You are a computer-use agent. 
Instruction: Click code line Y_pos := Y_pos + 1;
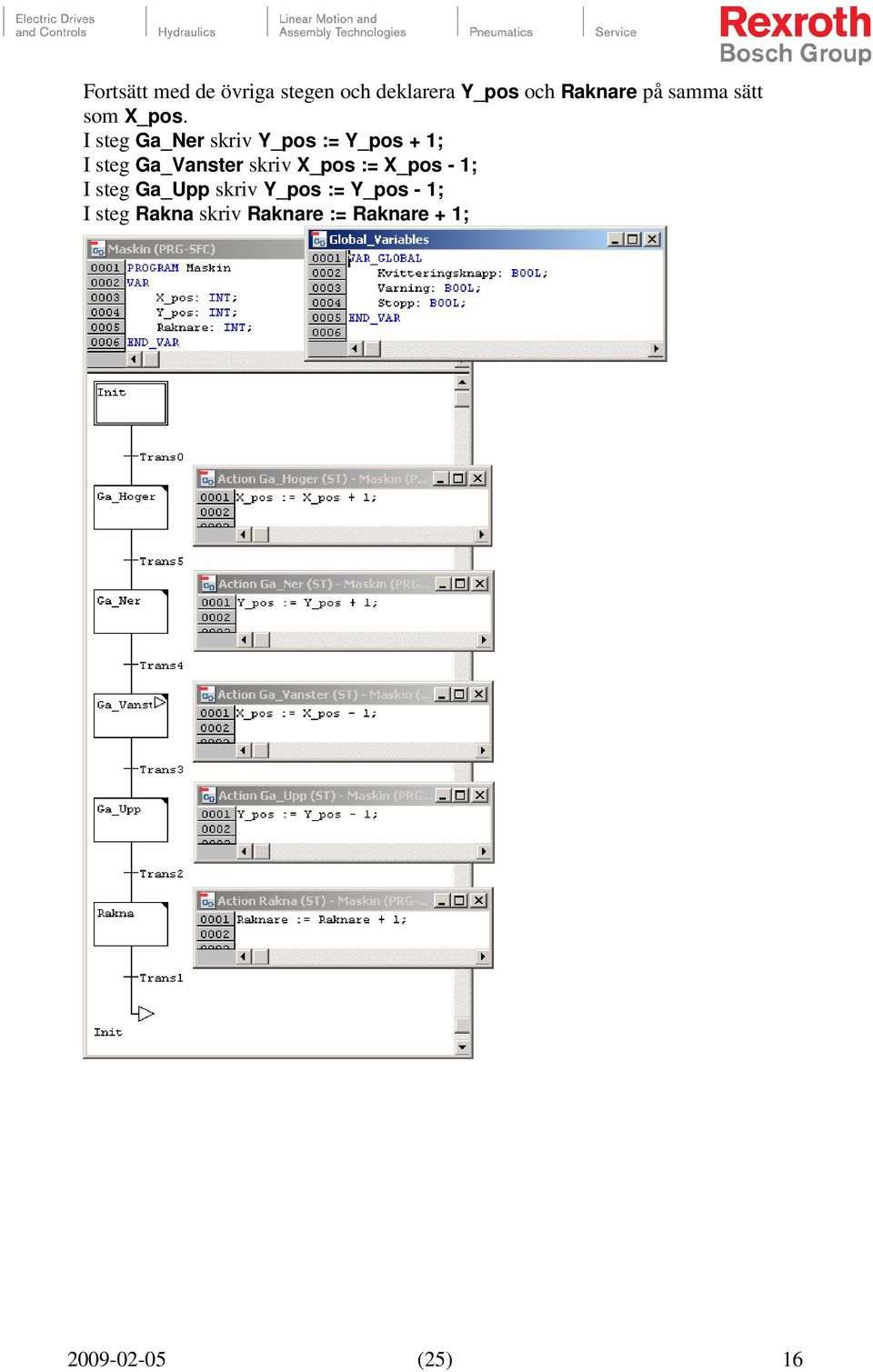(x=307, y=603)
